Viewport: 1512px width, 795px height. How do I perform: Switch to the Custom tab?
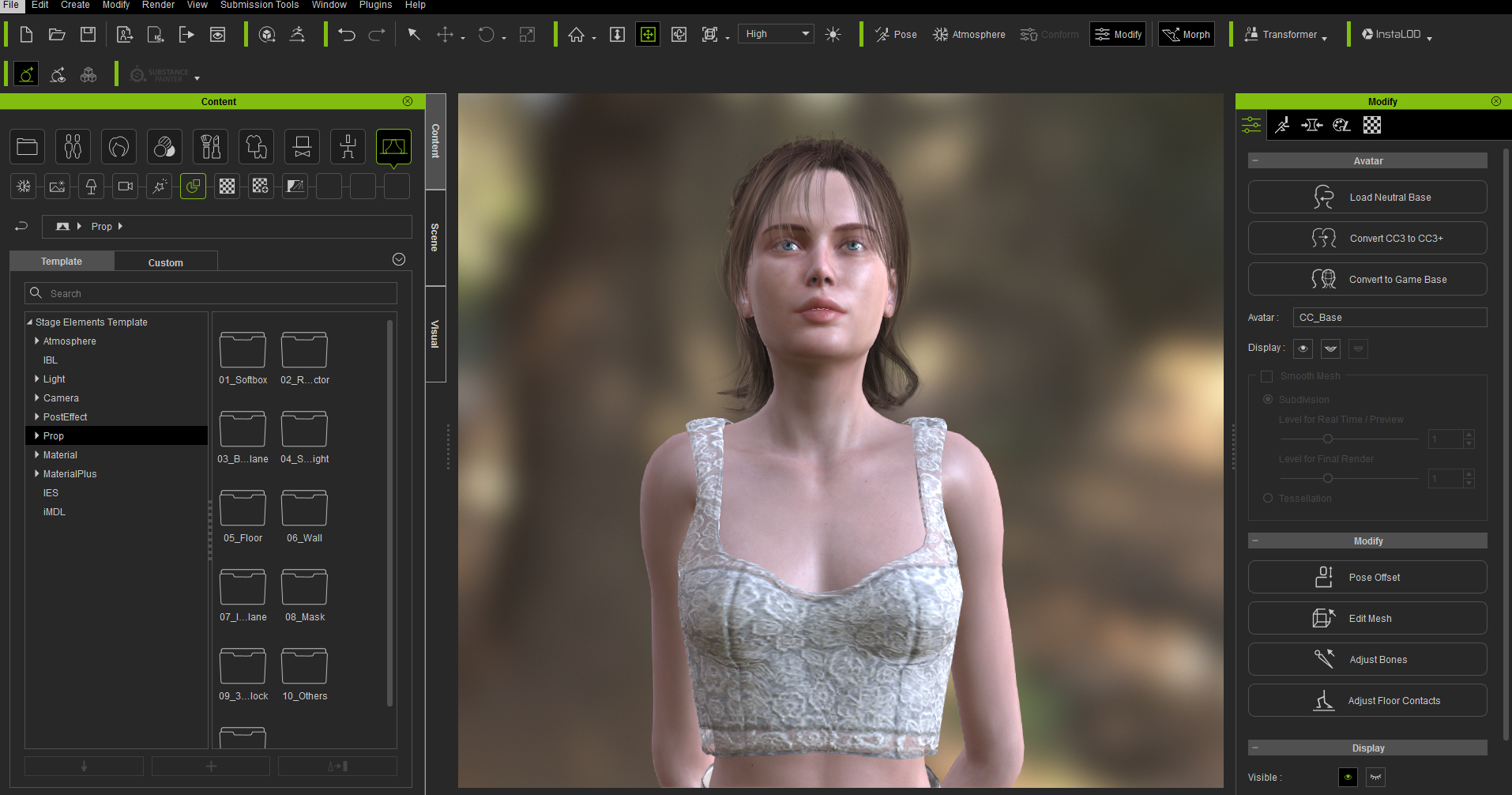click(165, 261)
